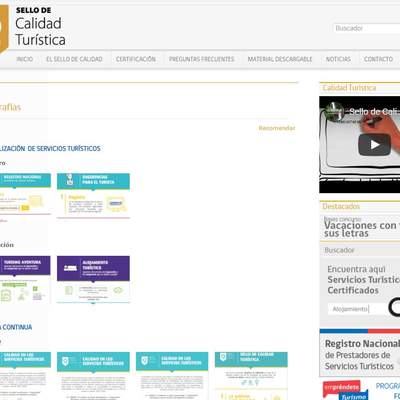Click the Emprendete Turismo banner
This screenshot has width=400, height=400.
click(345, 390)
